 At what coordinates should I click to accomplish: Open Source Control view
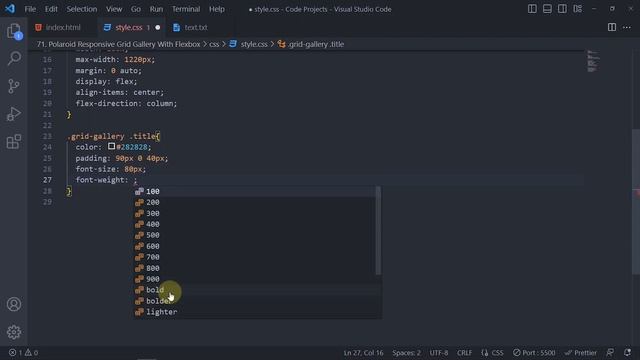pos(14,86)
